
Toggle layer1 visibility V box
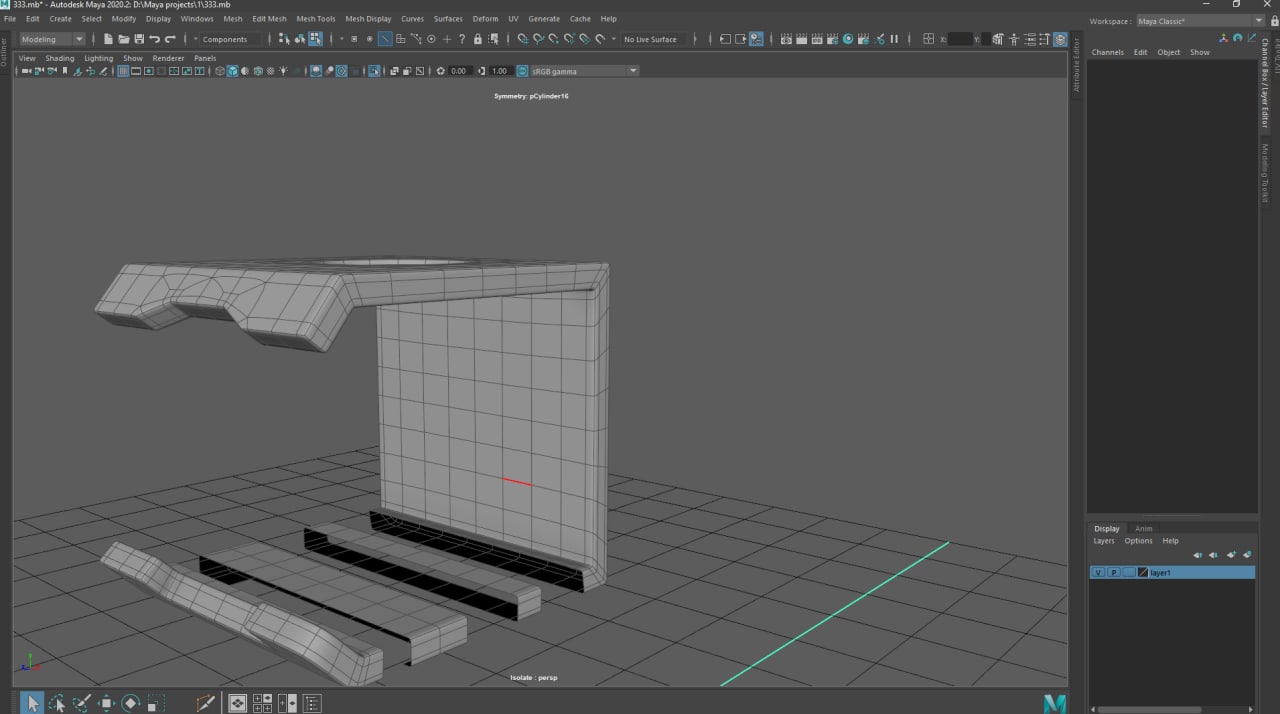[x=1098, y=573]
